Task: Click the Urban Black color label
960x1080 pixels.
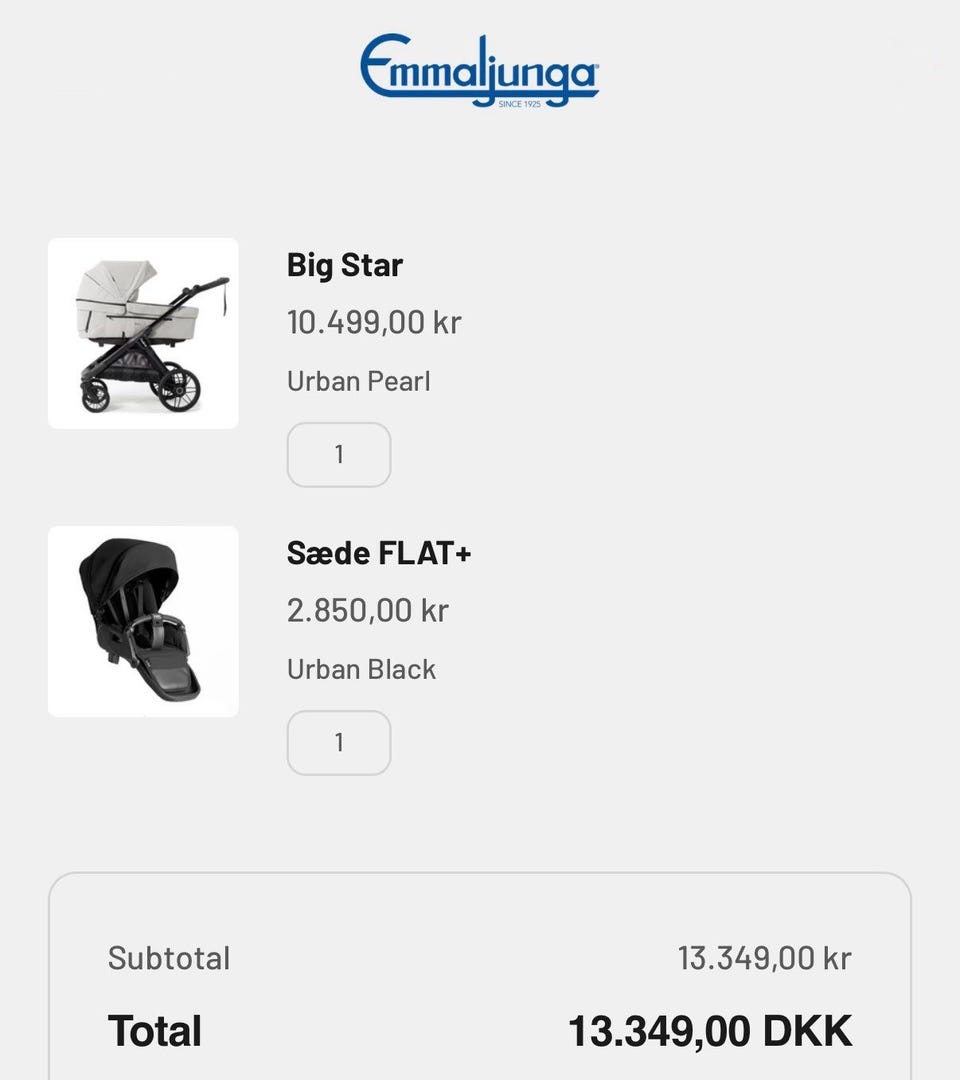Action: tap(361, 669)
